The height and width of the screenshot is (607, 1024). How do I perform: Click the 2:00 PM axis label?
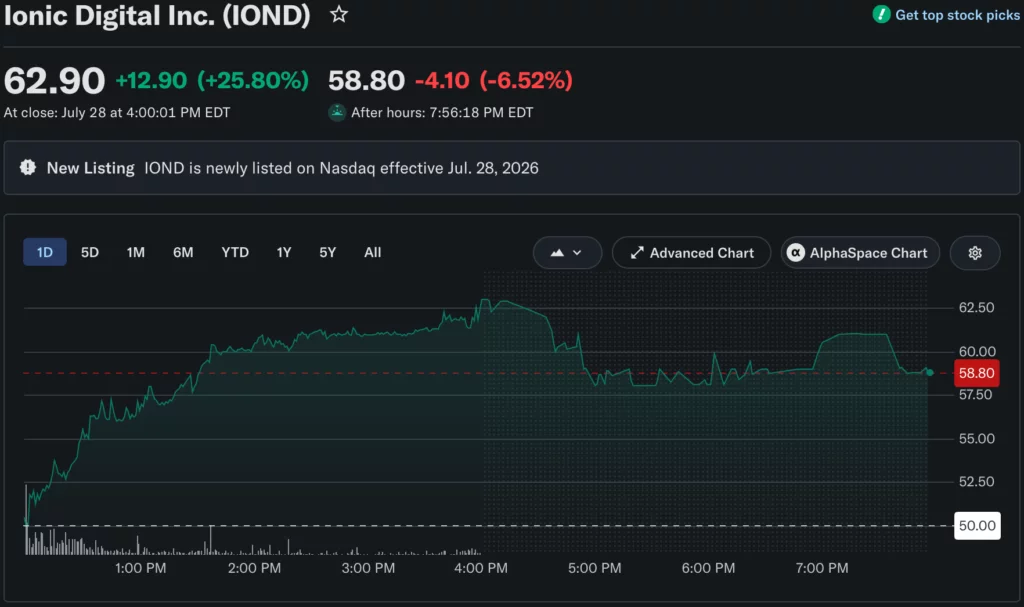[254, 568]
